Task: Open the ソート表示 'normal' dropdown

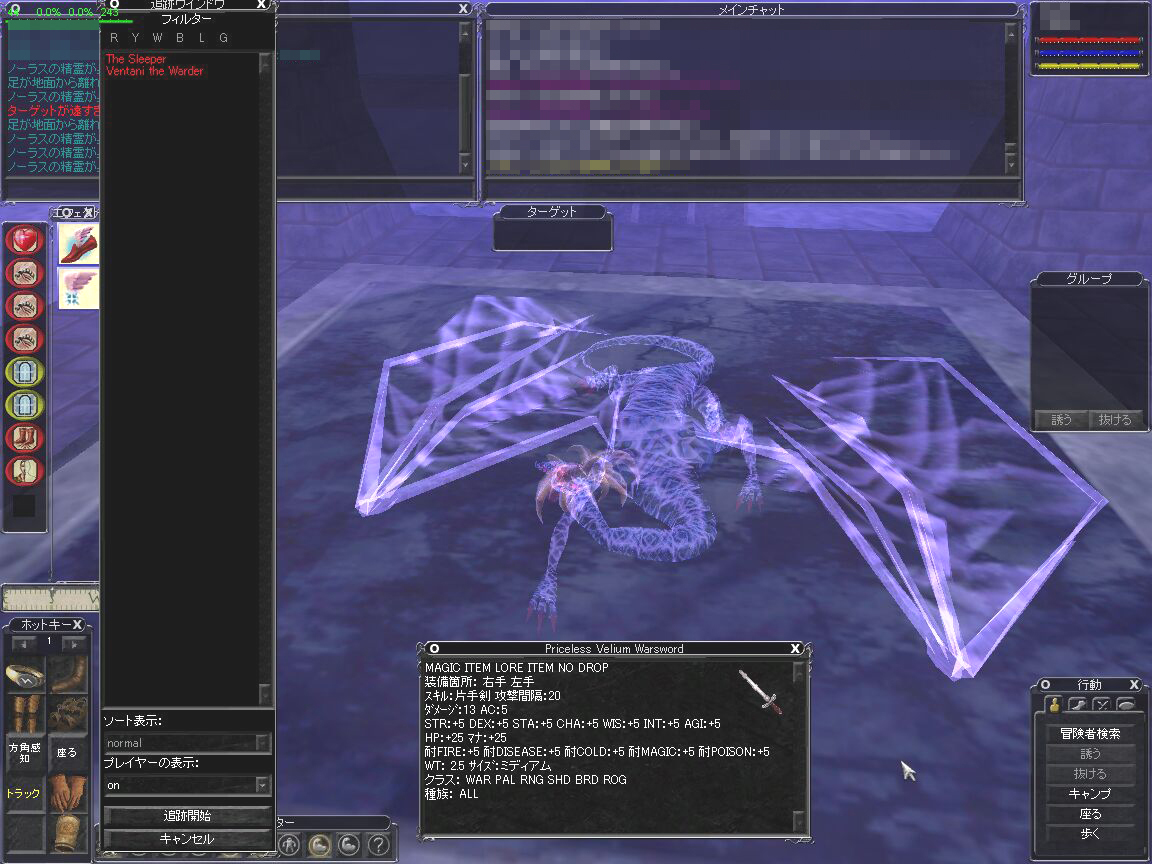Action: (187, 743)
